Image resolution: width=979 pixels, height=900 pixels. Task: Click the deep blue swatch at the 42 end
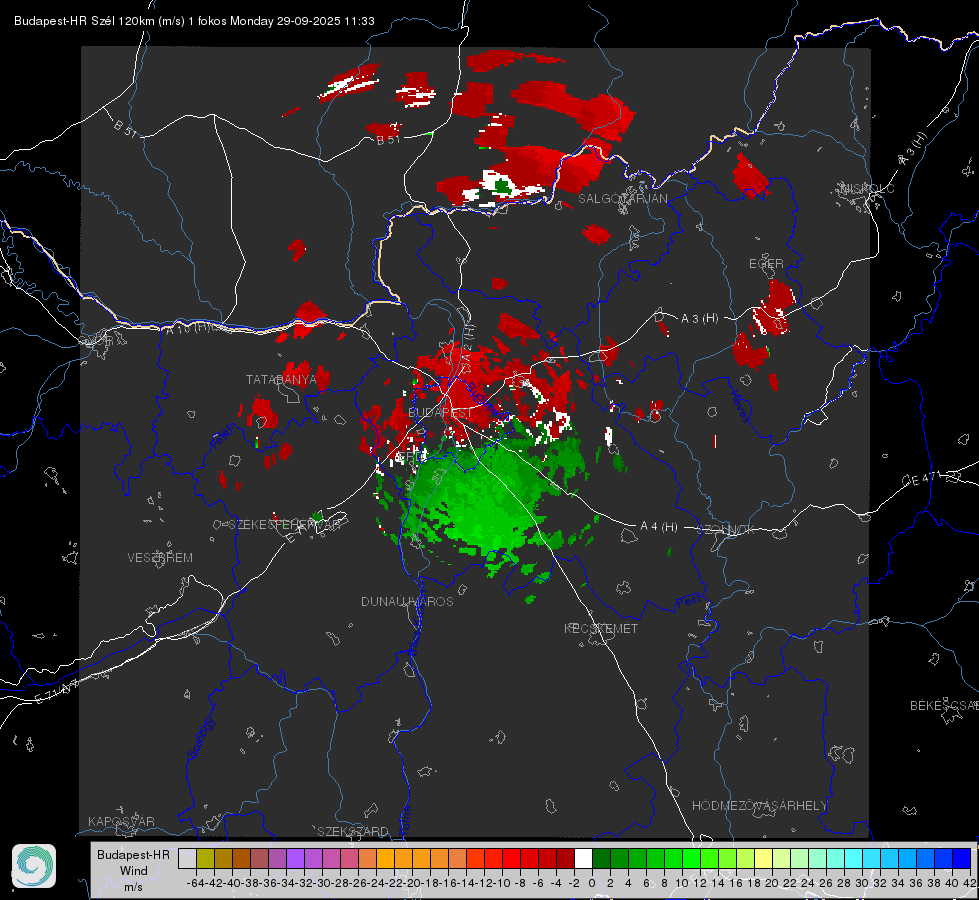point(961,858)
